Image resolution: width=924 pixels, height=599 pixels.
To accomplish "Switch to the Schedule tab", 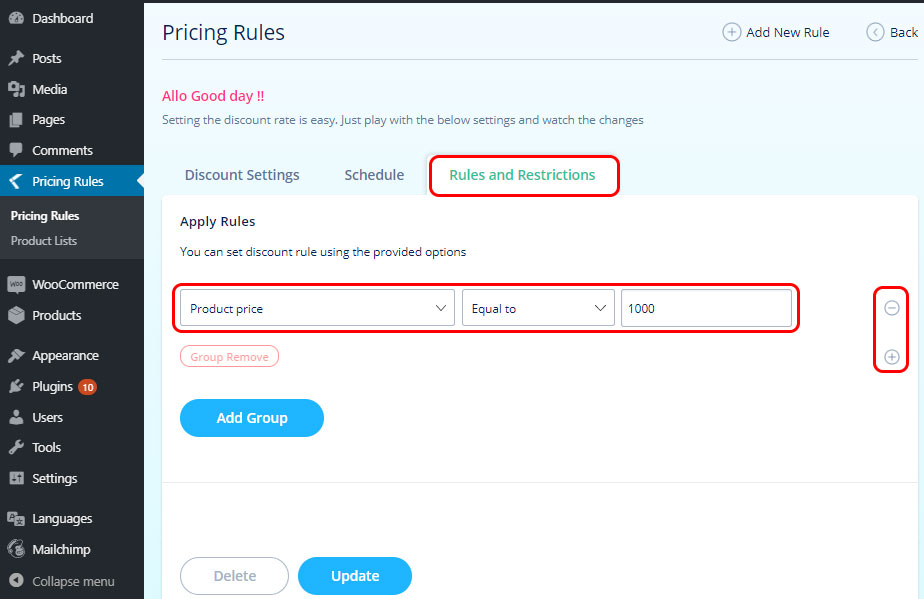I will click(x=374, y=175).
